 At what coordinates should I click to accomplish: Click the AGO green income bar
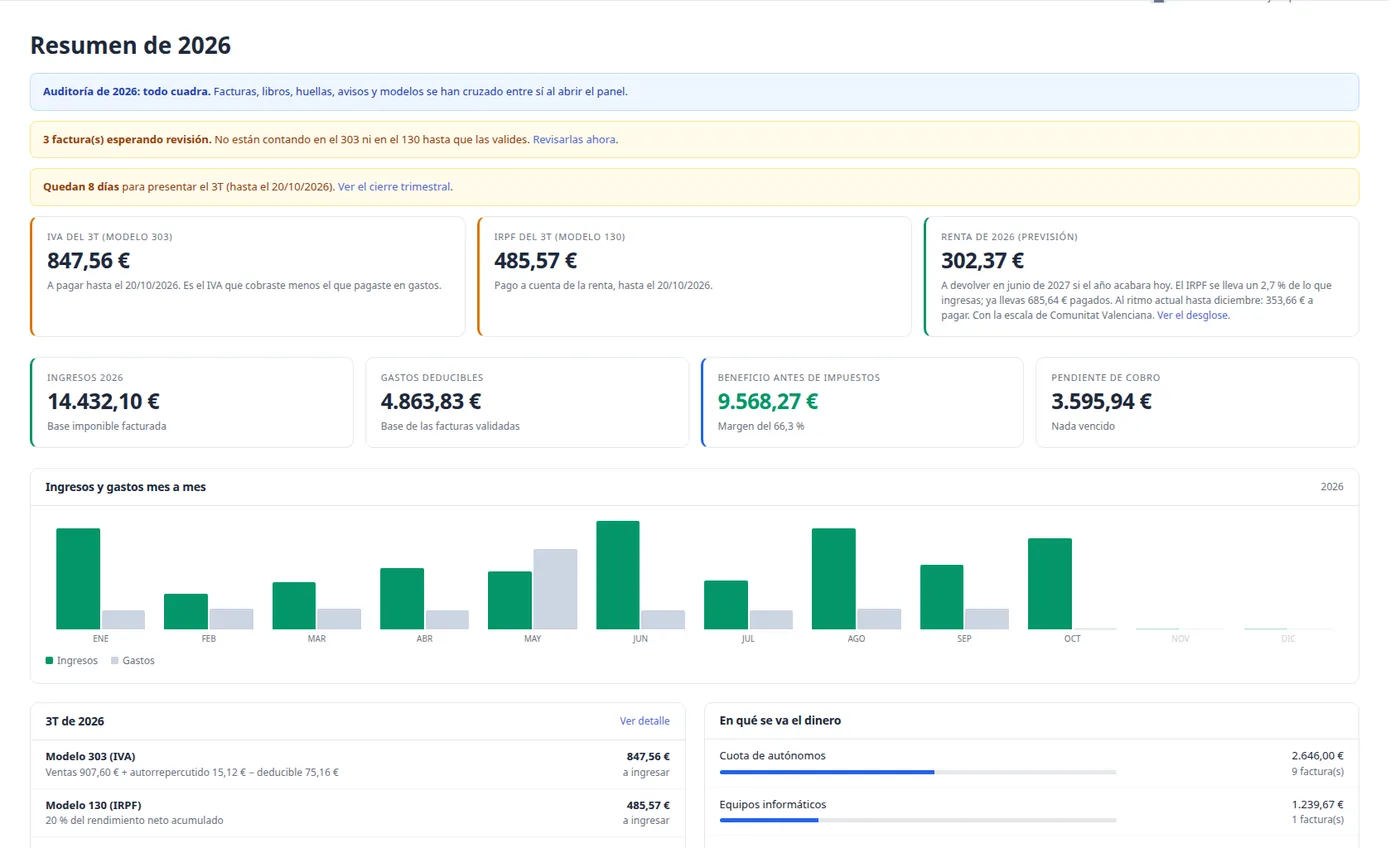834,579
